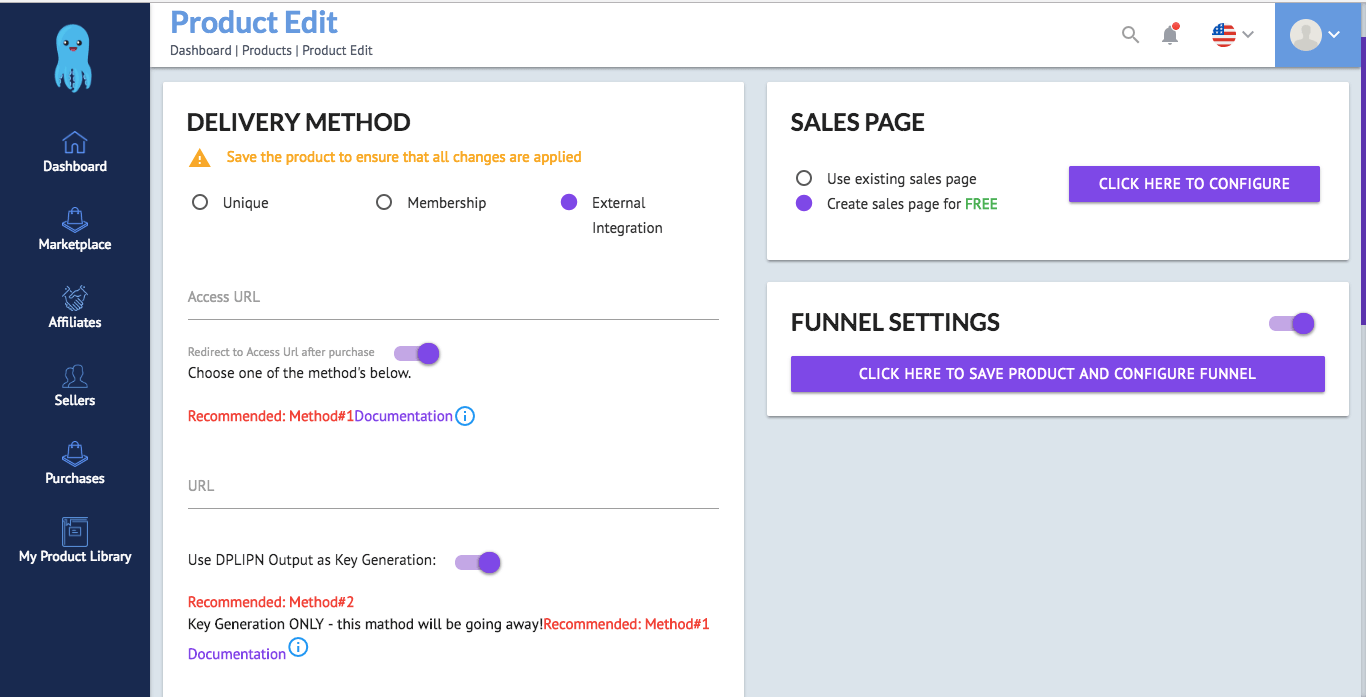Click the user avatar icon
Screen dimensions: 1366x697
1305,35
